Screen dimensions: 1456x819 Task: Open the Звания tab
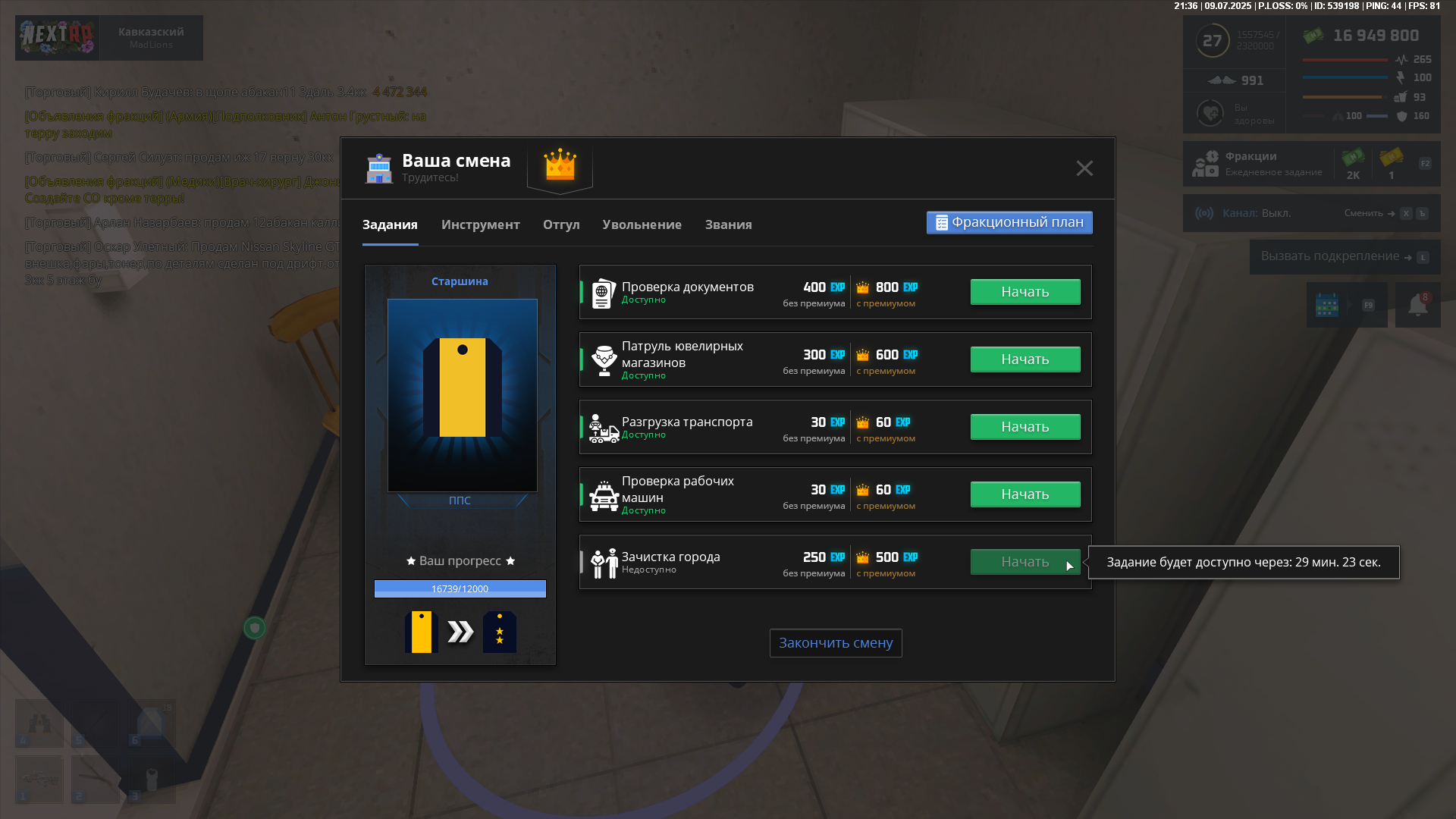pos(728,224)
